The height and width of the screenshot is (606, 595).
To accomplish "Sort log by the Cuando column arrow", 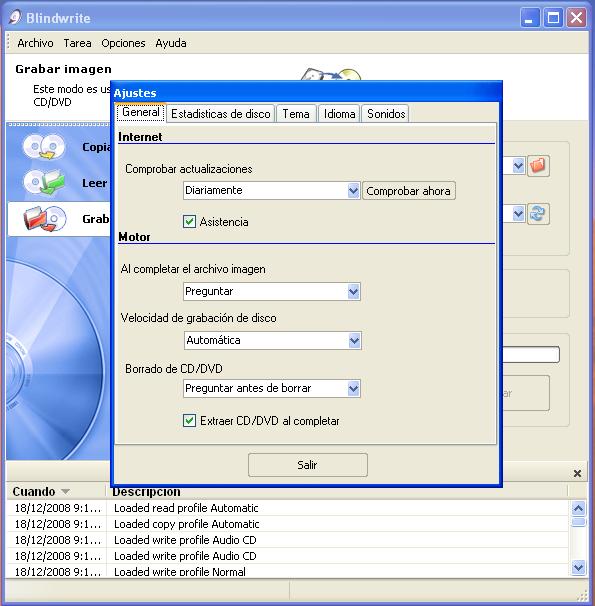I will coord(65,492).
